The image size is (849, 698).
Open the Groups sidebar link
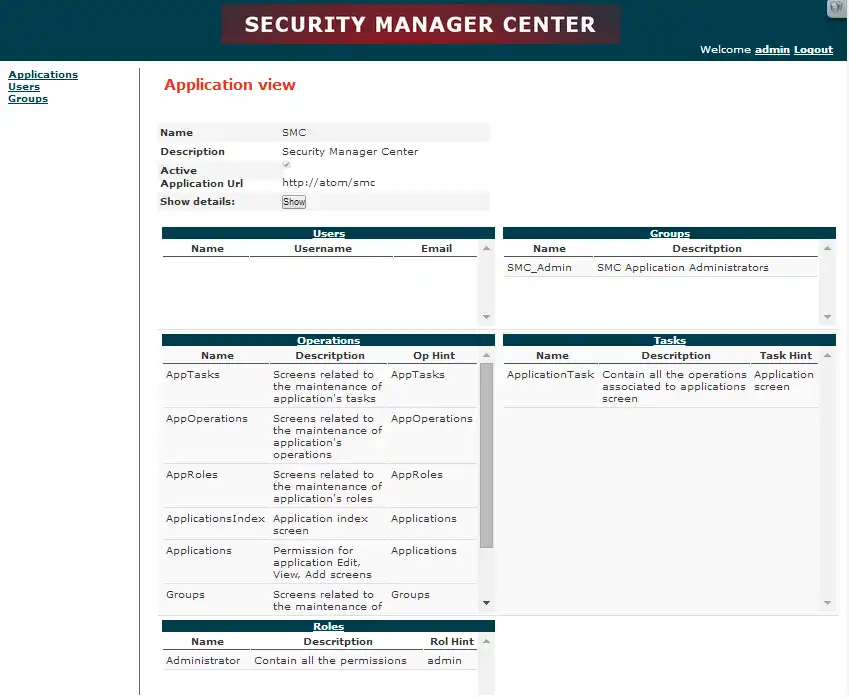(28, 99)
